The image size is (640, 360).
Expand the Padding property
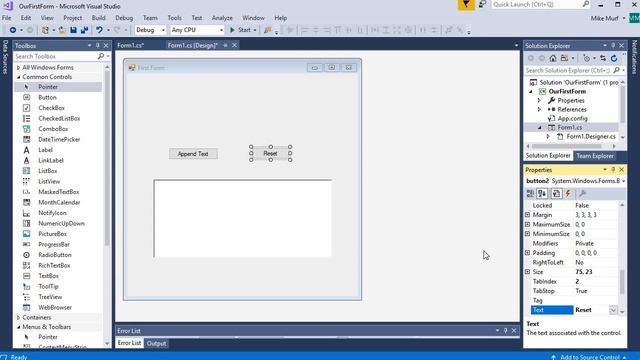[527, 253]
